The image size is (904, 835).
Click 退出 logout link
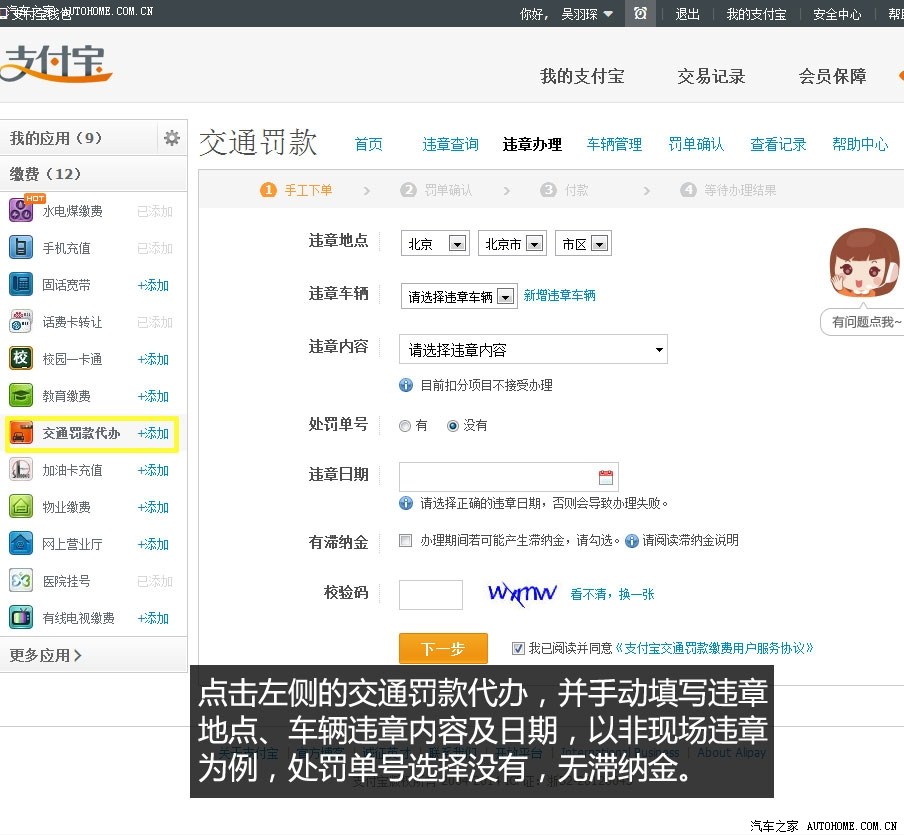[687, 14]
